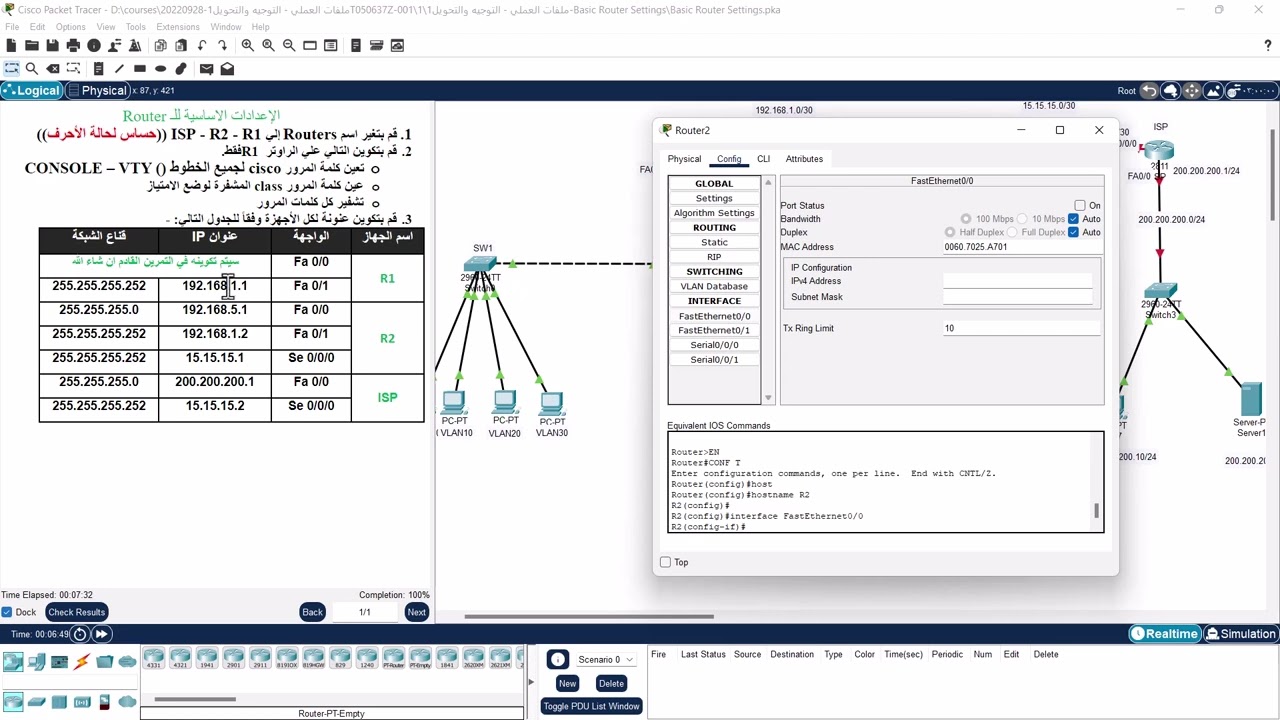Viewport: 1280px width, 720px height.
Task: Select the Full Duplex radio button
Action: (x=1012, y=232)
